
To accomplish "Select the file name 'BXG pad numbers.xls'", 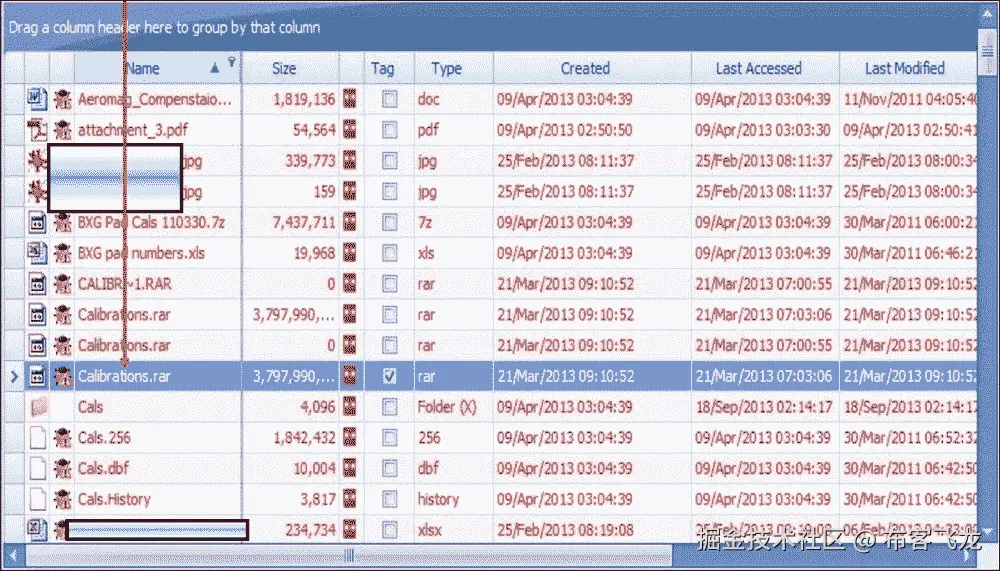I will click(x=141, y=253).
